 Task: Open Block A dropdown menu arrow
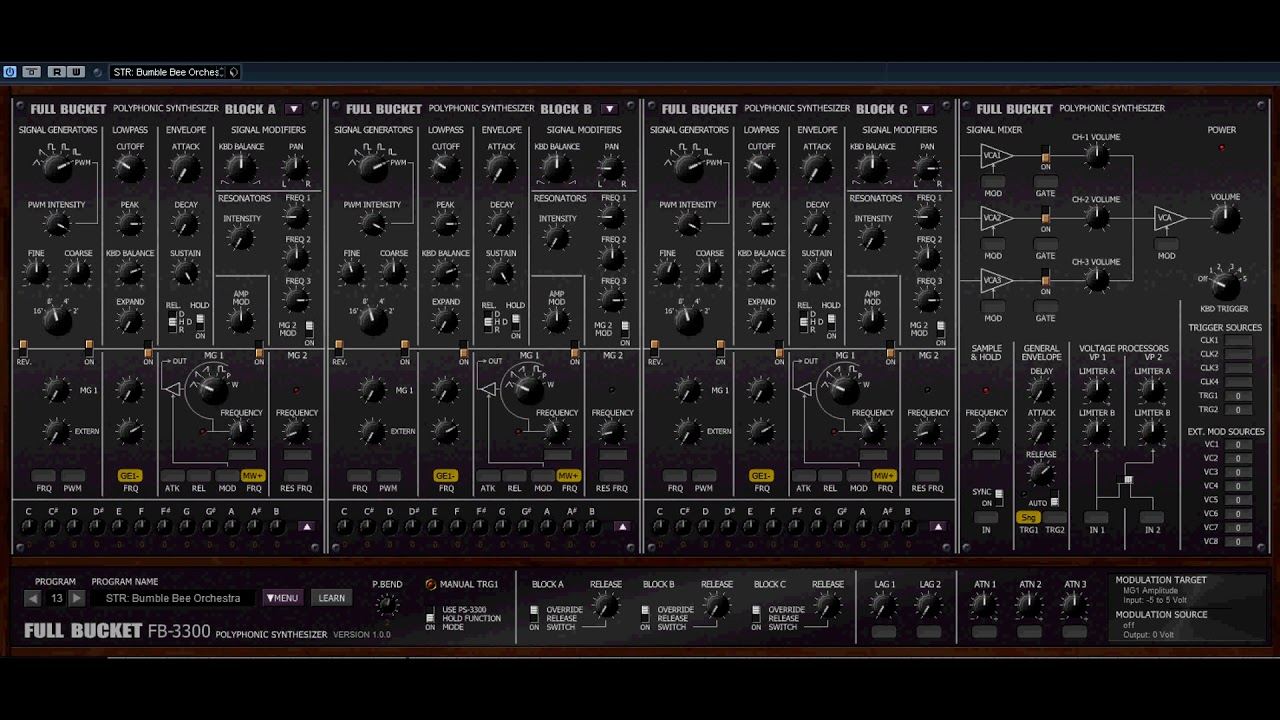(293, 109)
